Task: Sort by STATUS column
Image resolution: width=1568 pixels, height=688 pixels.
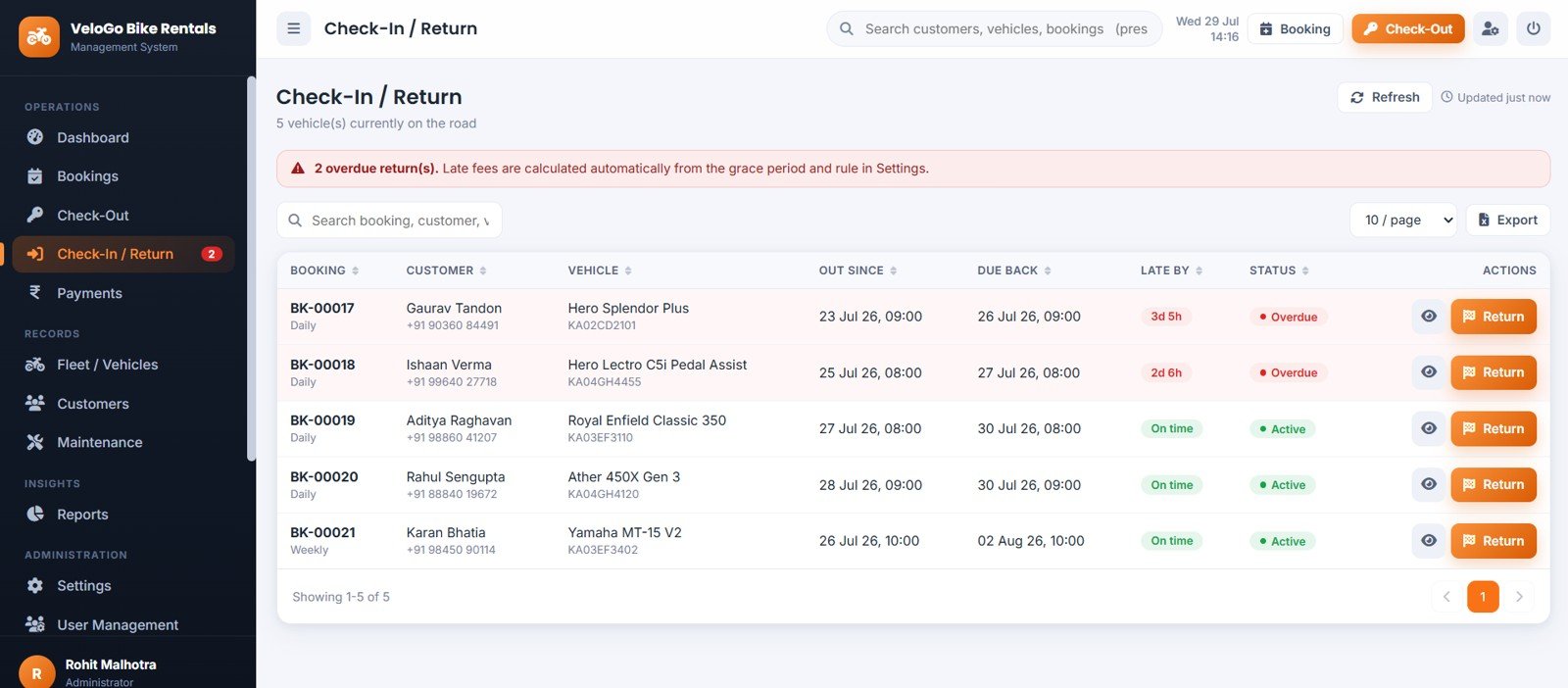Action: 1279,270
